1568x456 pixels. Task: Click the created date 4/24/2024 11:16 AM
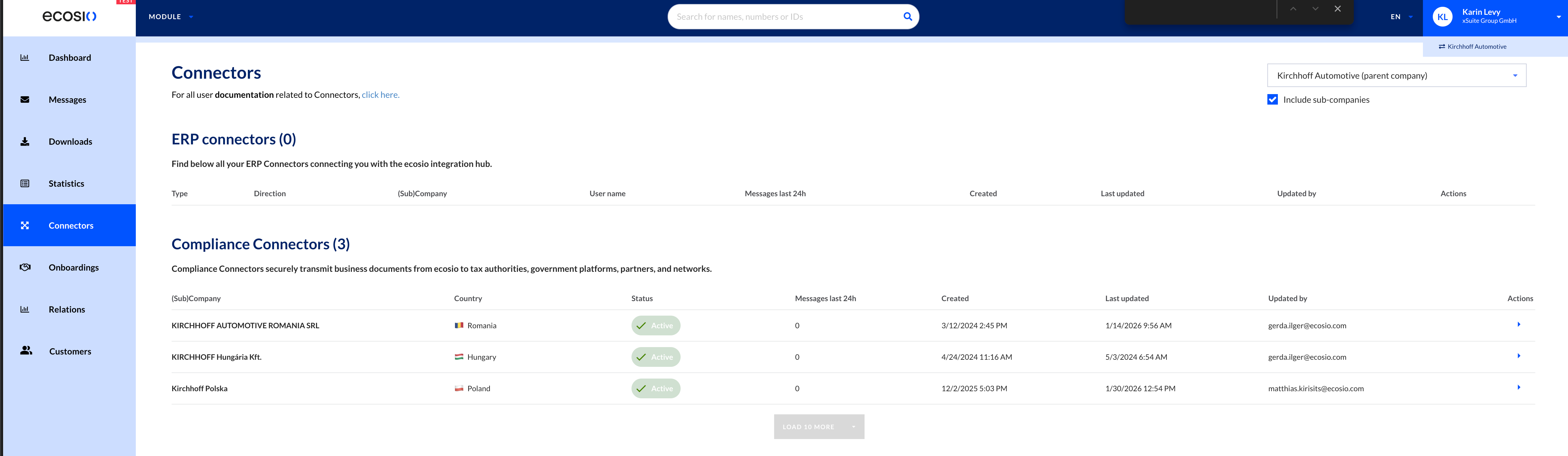pyautogui.click(x=976, y=357)
